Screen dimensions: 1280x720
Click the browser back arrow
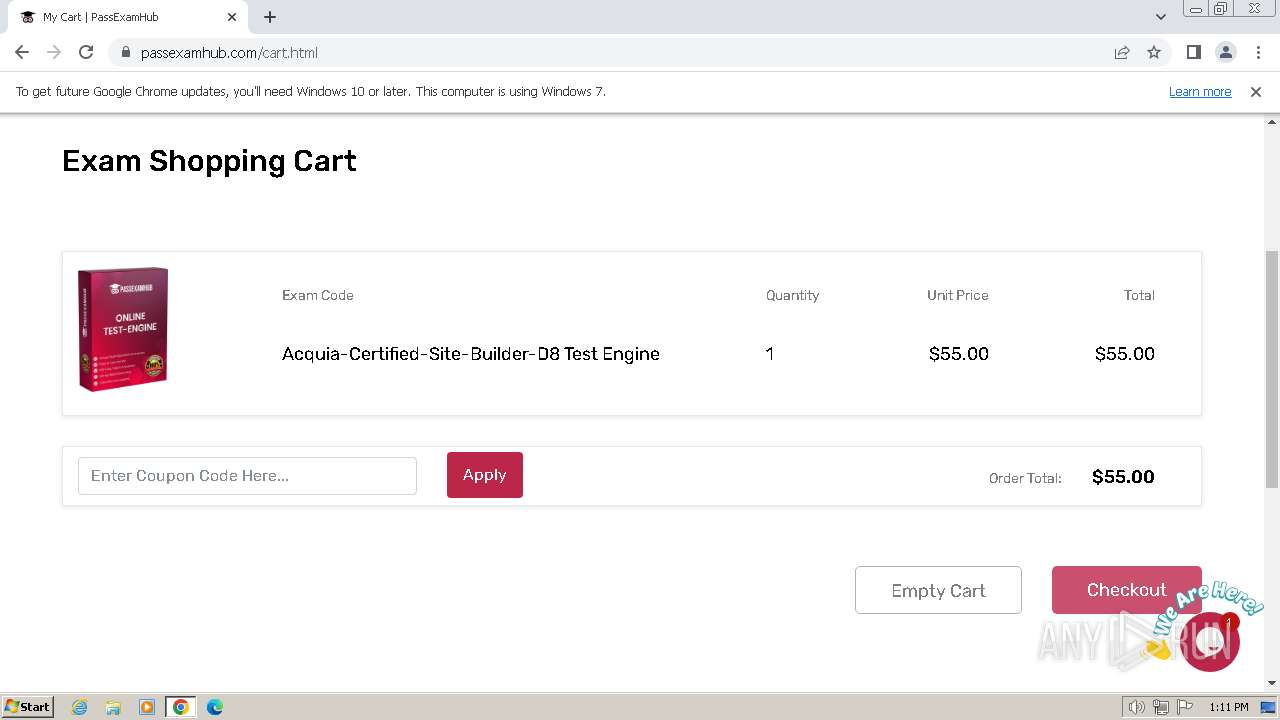tap(22, 53)
